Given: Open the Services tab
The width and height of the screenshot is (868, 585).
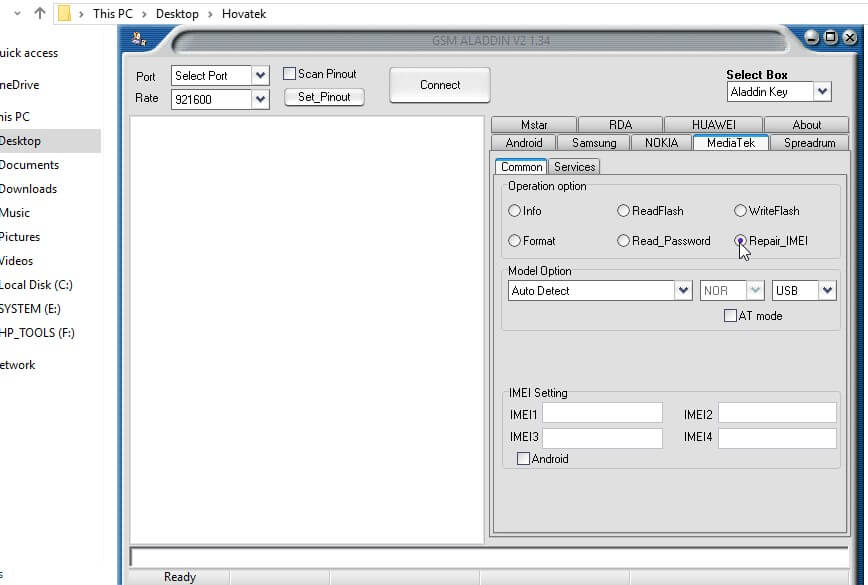Looking at the screenshot, I should coord(573,167).
